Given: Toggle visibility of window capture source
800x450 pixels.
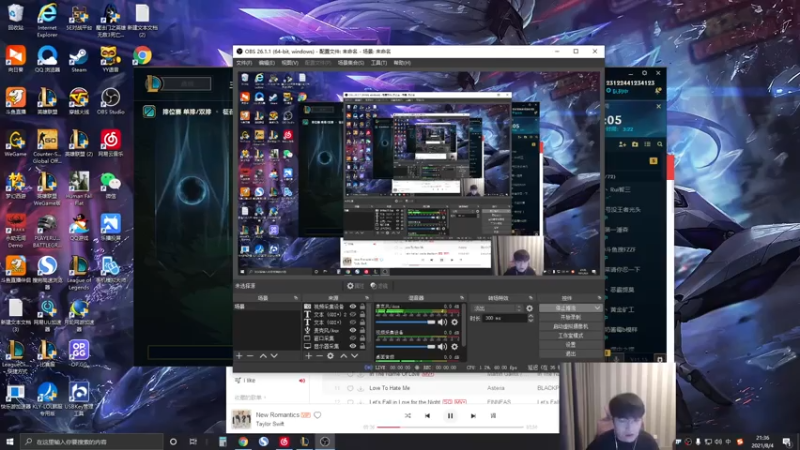Looking at the screenshot, I should (353, 338).
